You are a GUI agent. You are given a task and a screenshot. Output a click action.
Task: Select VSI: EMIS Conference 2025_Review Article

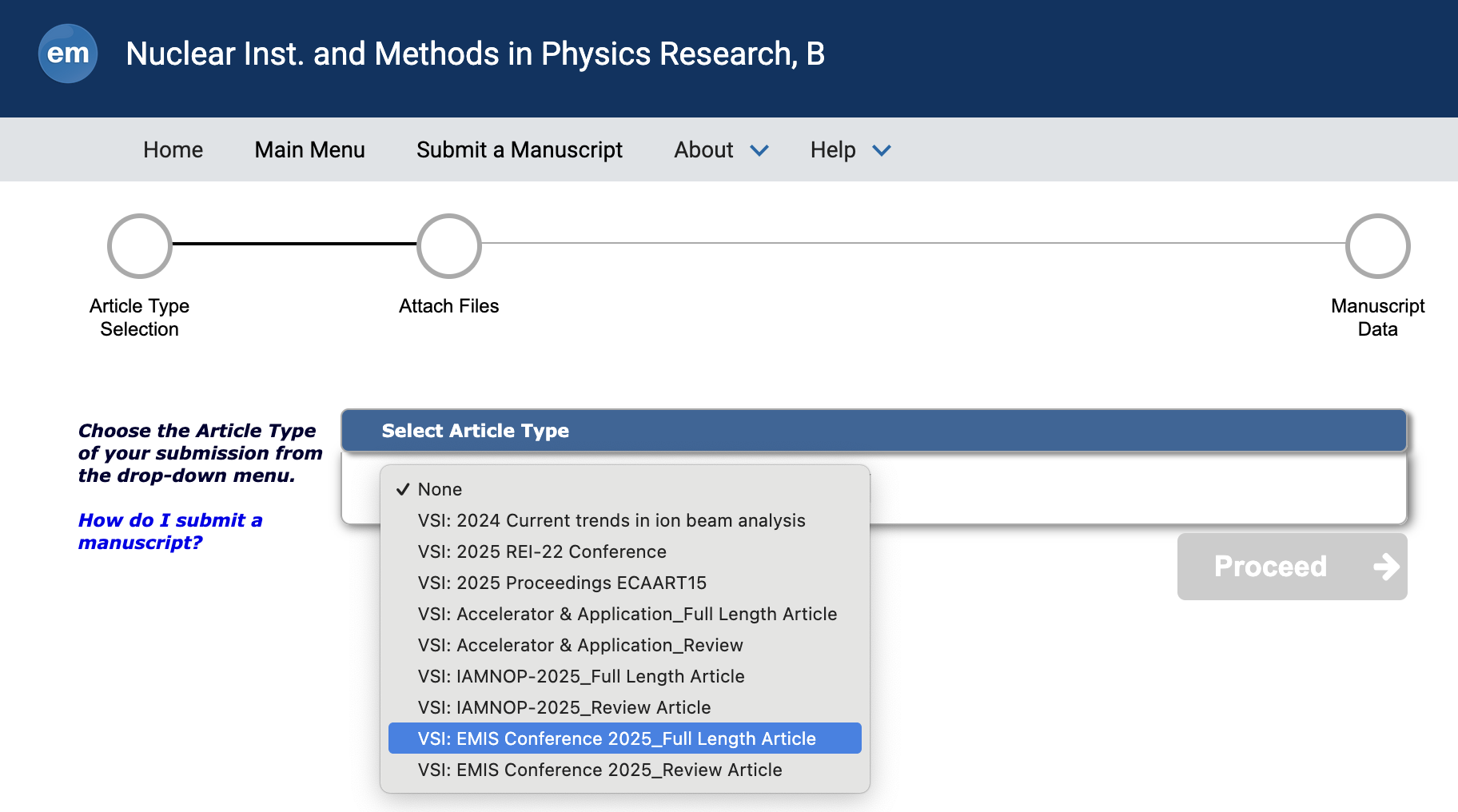tap(600, 770)
